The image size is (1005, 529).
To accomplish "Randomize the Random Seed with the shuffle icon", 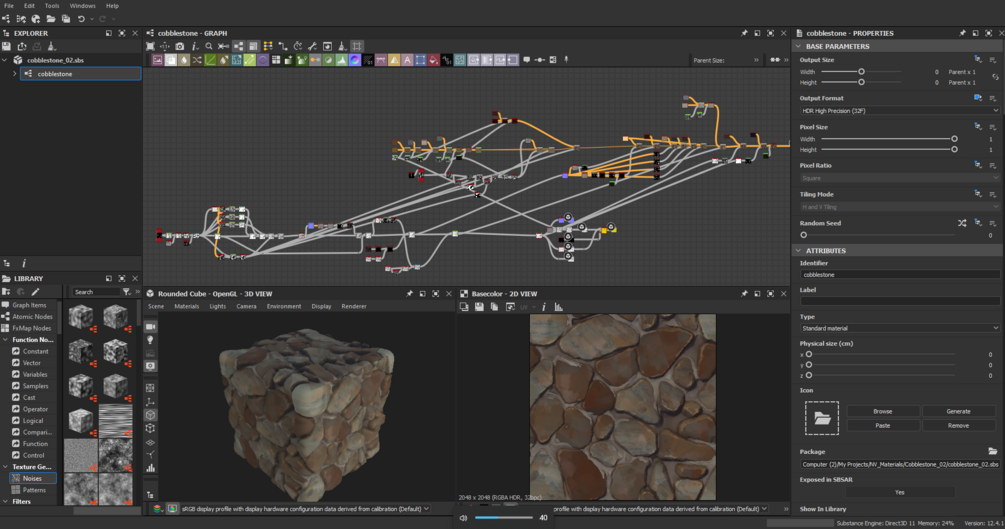I will tap(962, 223).
